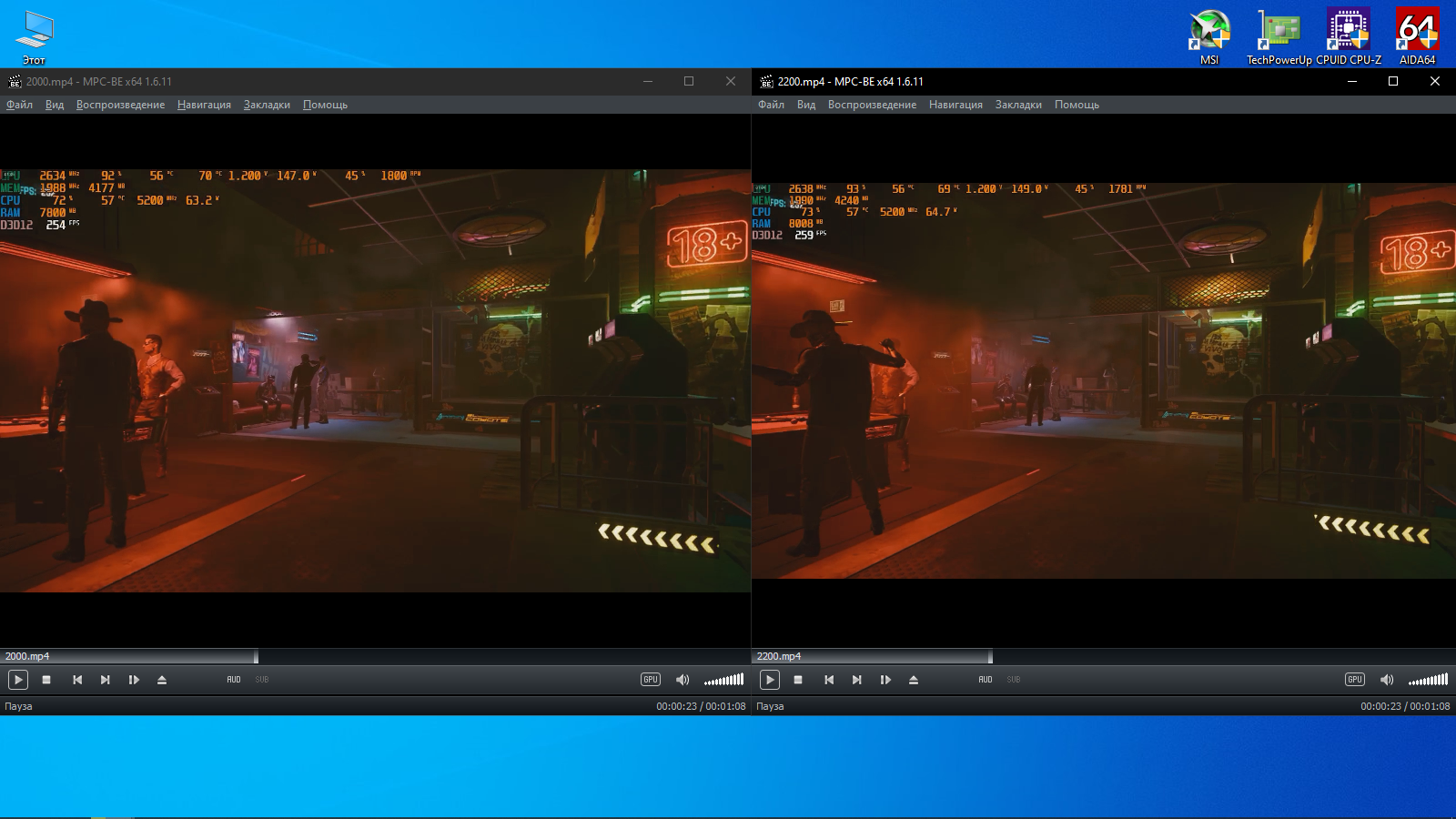Play the 2200.mp4 video
This screenshot has height=819, width=1456.
click(x=770, y=680)
